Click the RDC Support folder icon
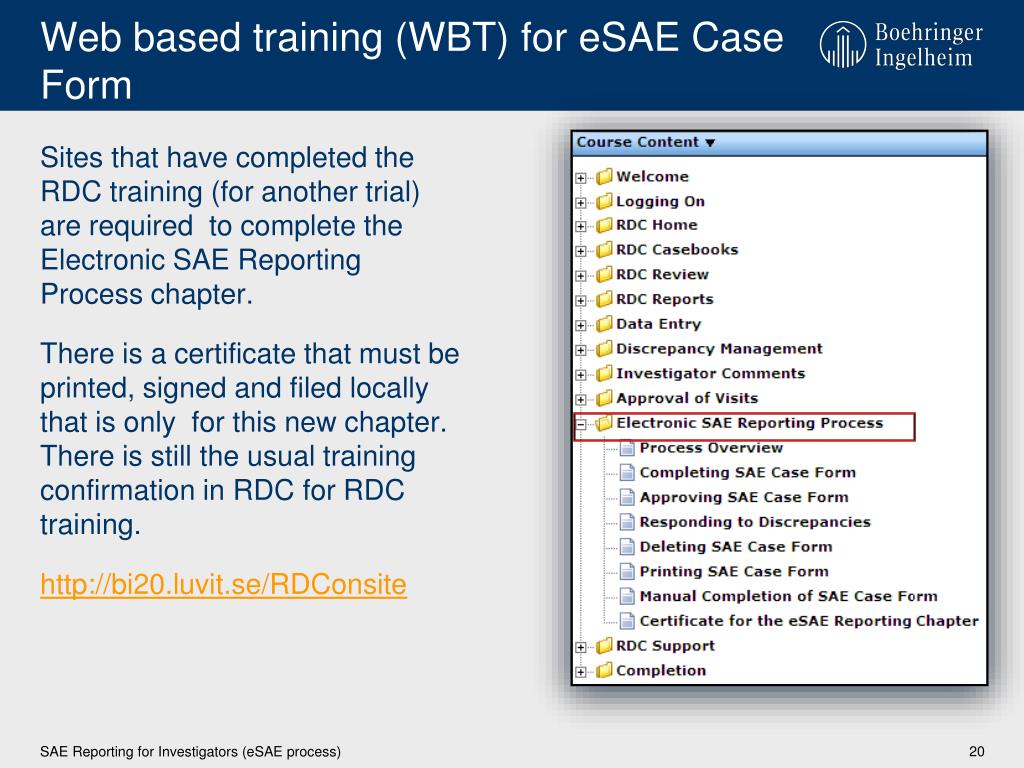The width and height of the screenshot is (1024, 768). point(604,646)
